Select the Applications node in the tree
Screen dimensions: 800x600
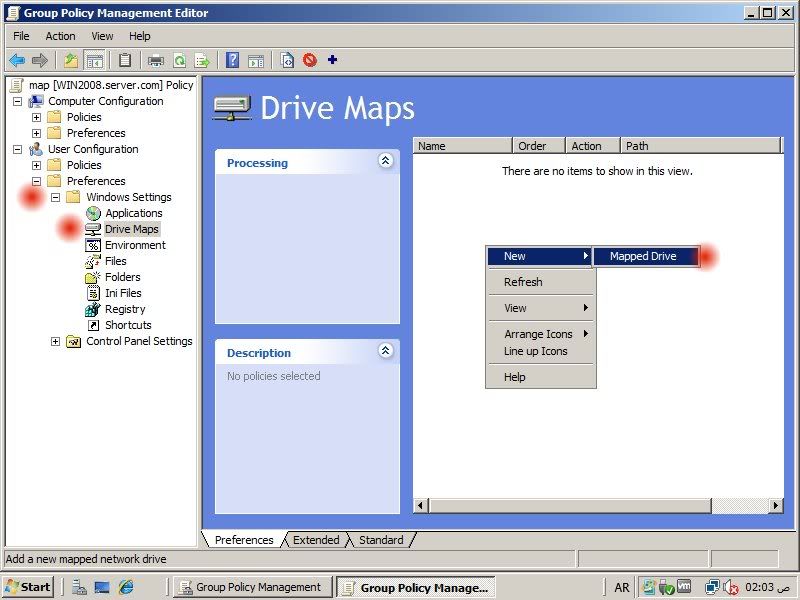(x=134, y=213)
